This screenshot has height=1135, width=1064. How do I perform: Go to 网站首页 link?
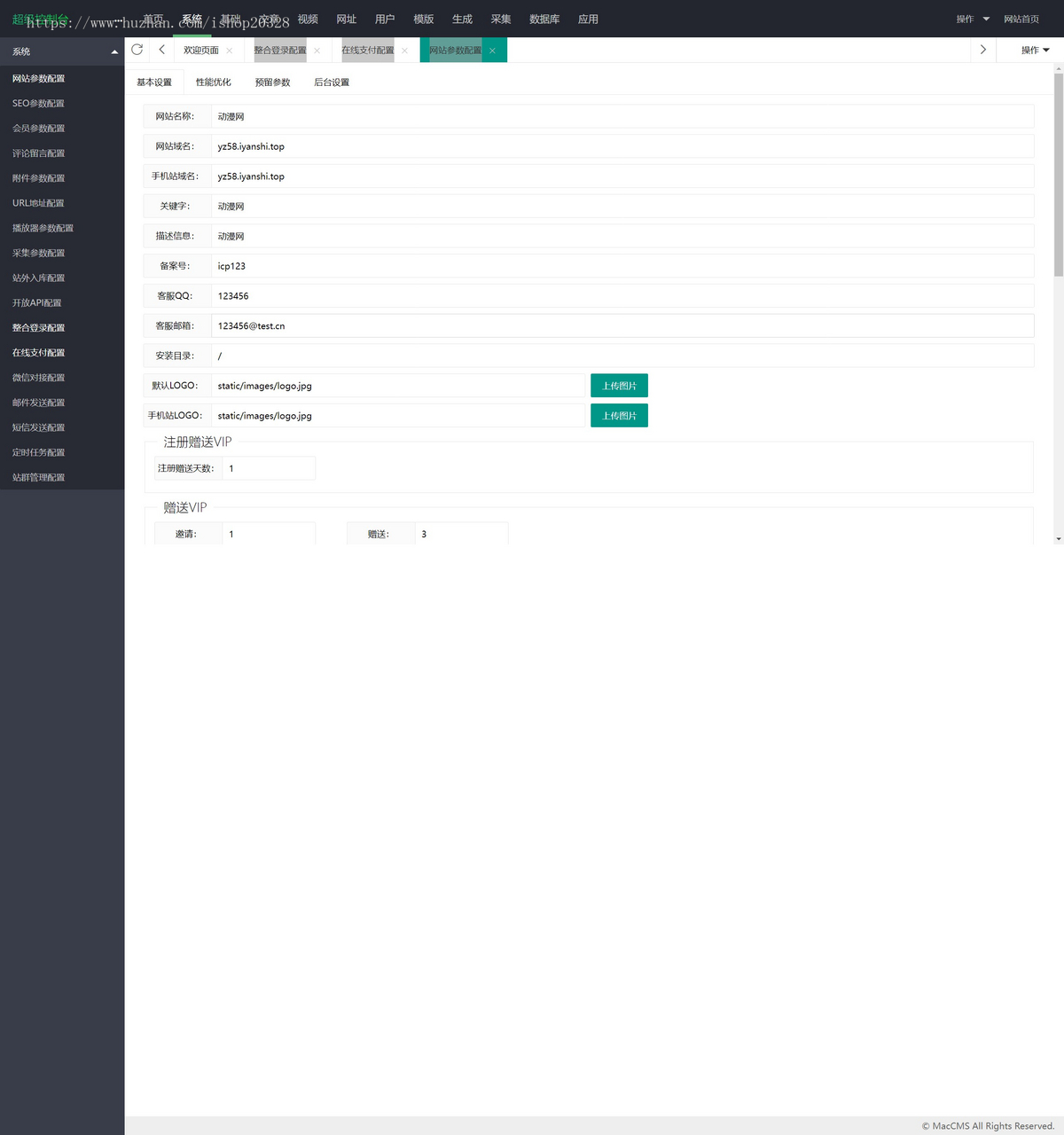[1021, 19]
